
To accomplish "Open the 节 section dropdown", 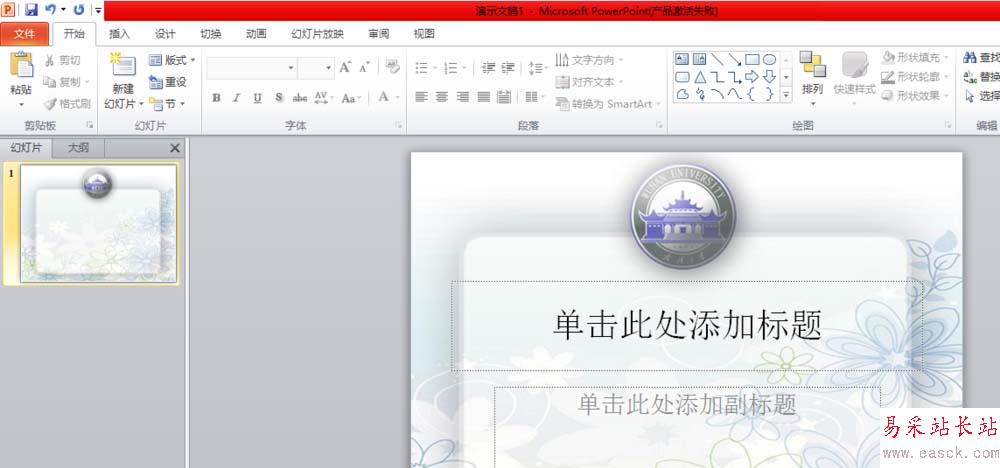I will pos(167,103).
